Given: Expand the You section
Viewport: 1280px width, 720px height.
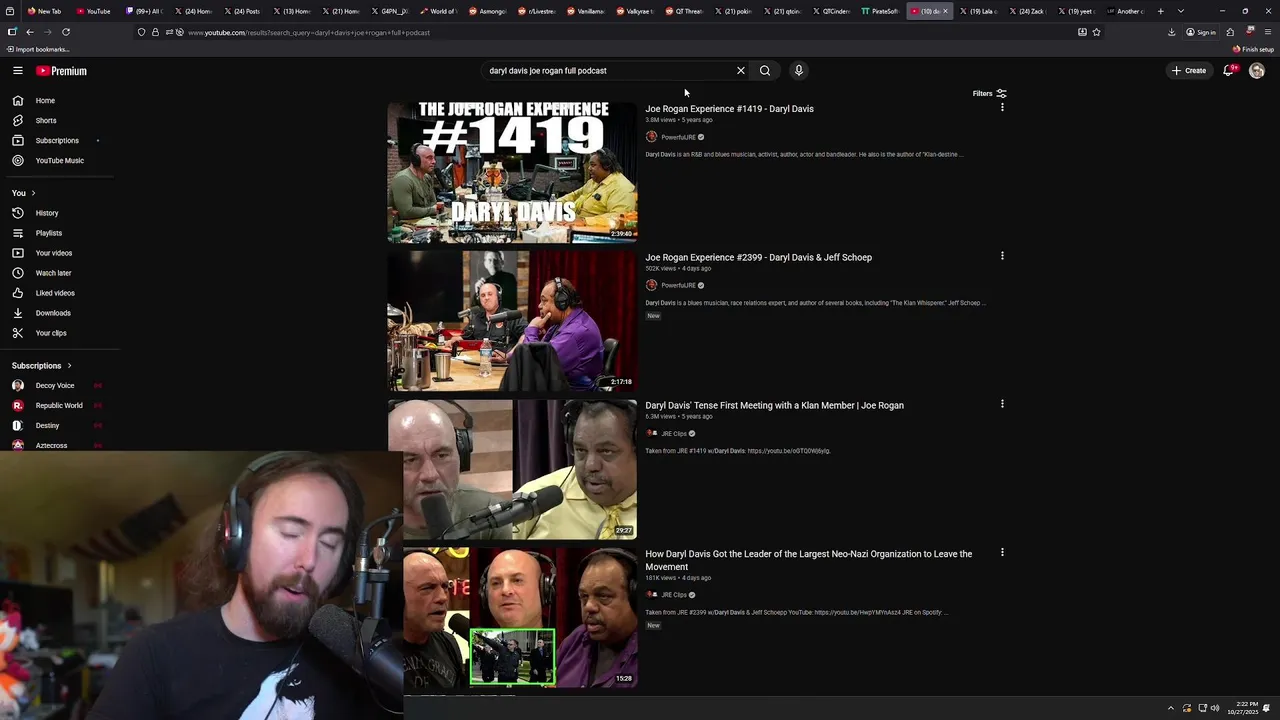Looking at the screenshot, I should (x=24, y=193).
